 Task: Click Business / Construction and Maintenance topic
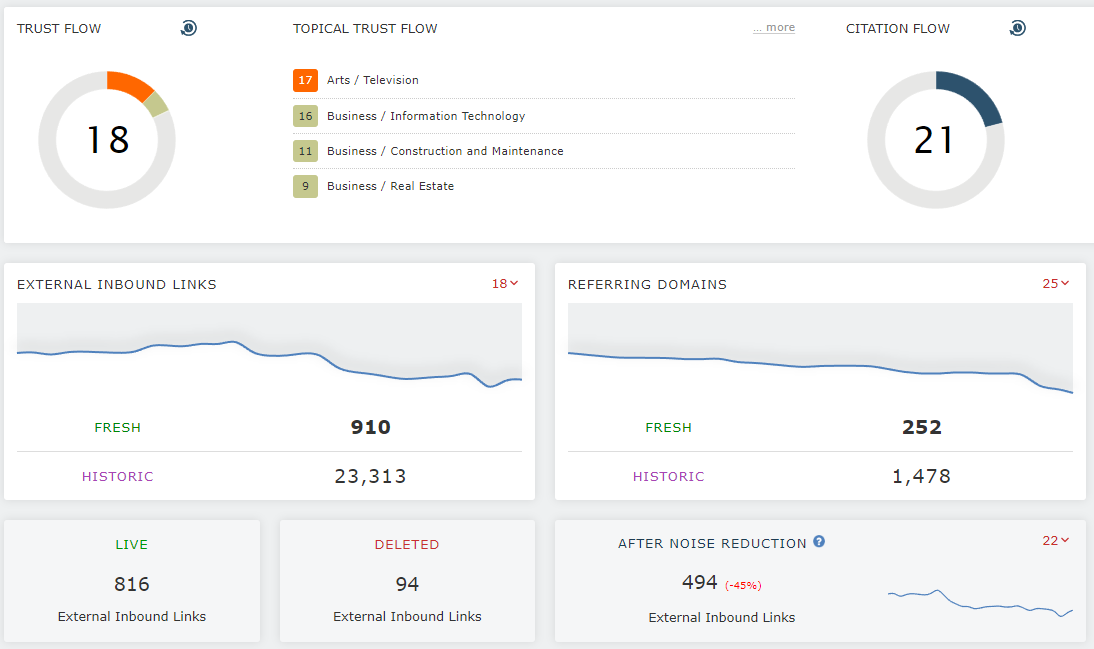[x=445, y=151]
